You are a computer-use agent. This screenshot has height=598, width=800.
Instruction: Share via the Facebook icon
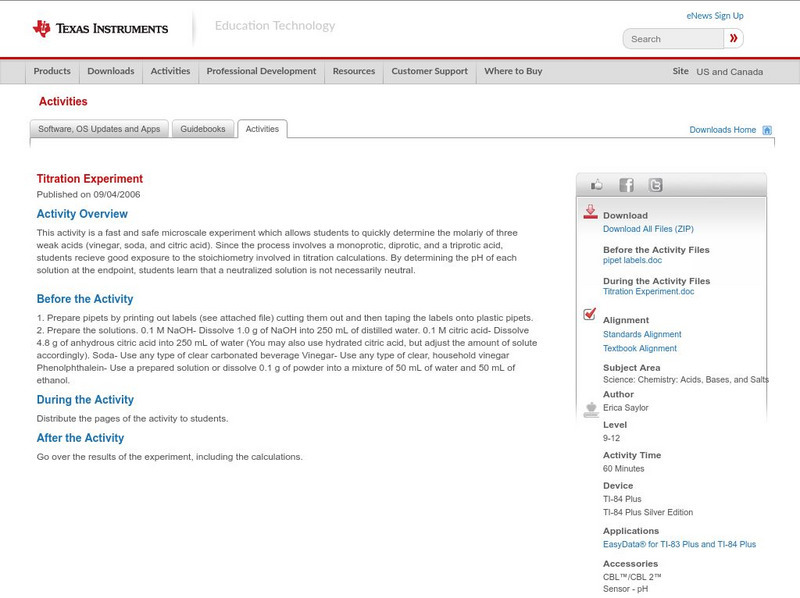[626, 185]
